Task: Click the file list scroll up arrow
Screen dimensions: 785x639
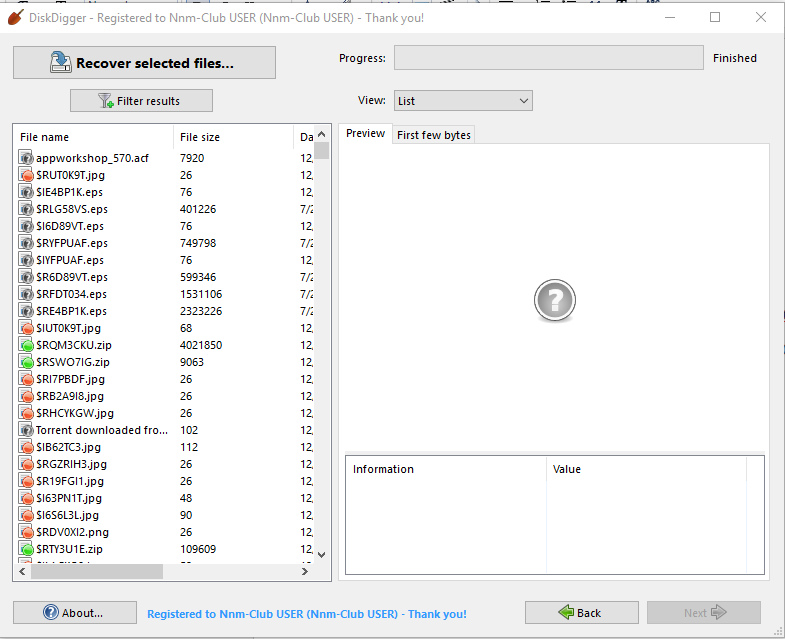Action: pos(321,134)
